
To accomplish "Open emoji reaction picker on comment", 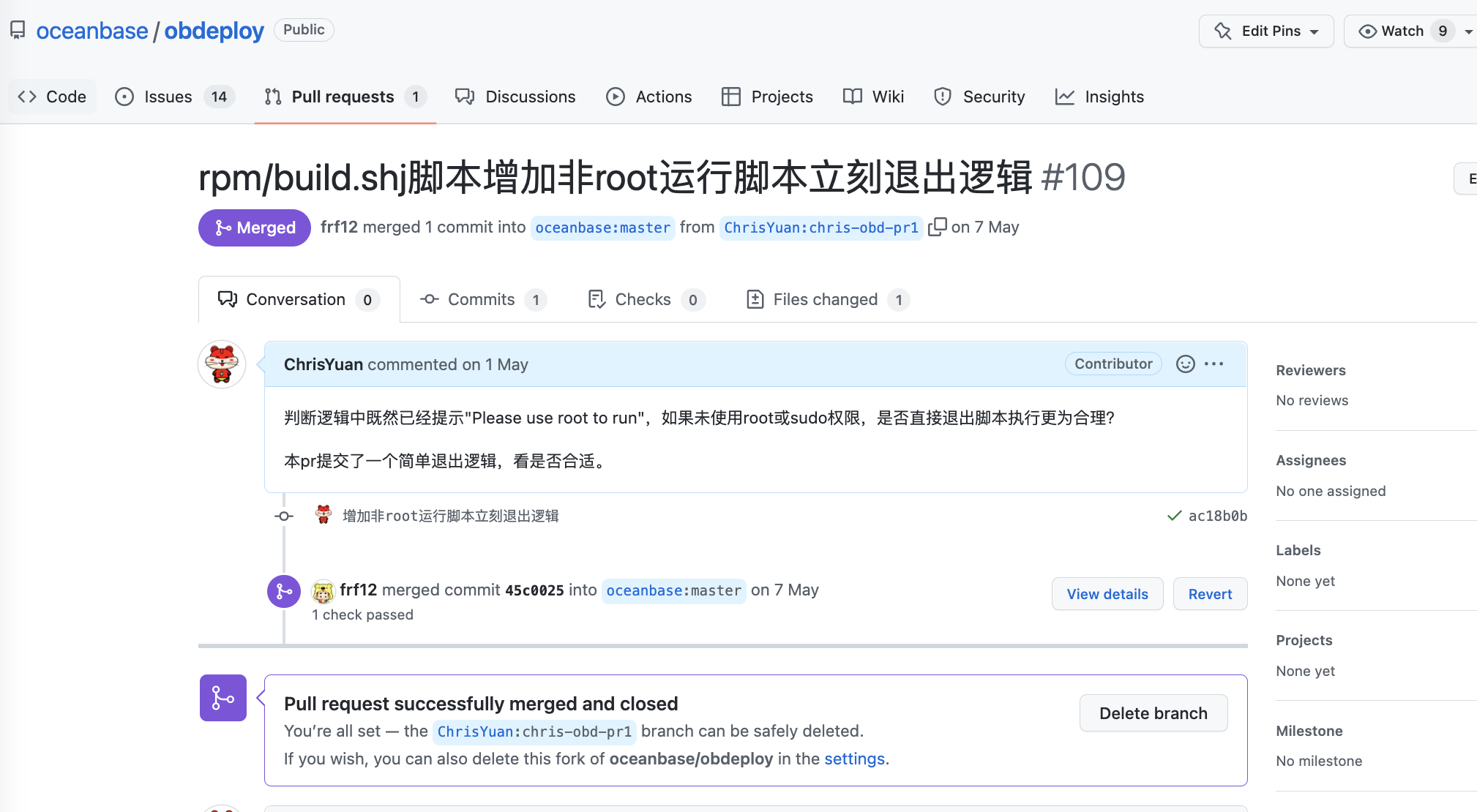I will click(x=1185, y=364).
